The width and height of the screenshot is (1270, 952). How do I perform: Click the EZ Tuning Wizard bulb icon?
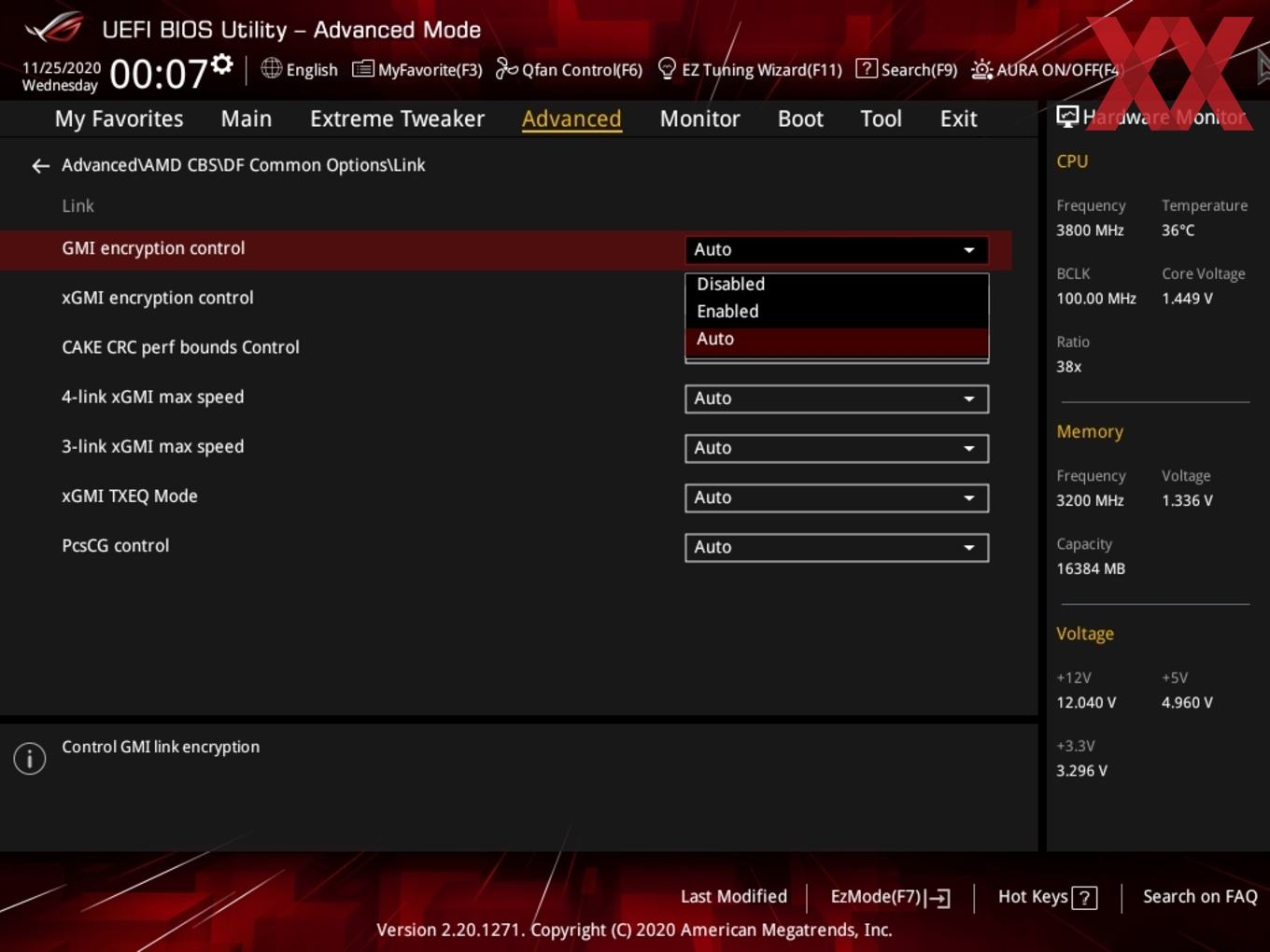click(x=667, y=69)
